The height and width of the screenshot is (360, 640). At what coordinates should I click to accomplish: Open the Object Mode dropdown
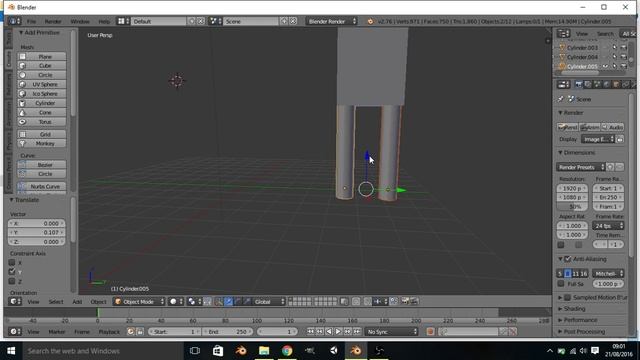[x=139, y=302]
